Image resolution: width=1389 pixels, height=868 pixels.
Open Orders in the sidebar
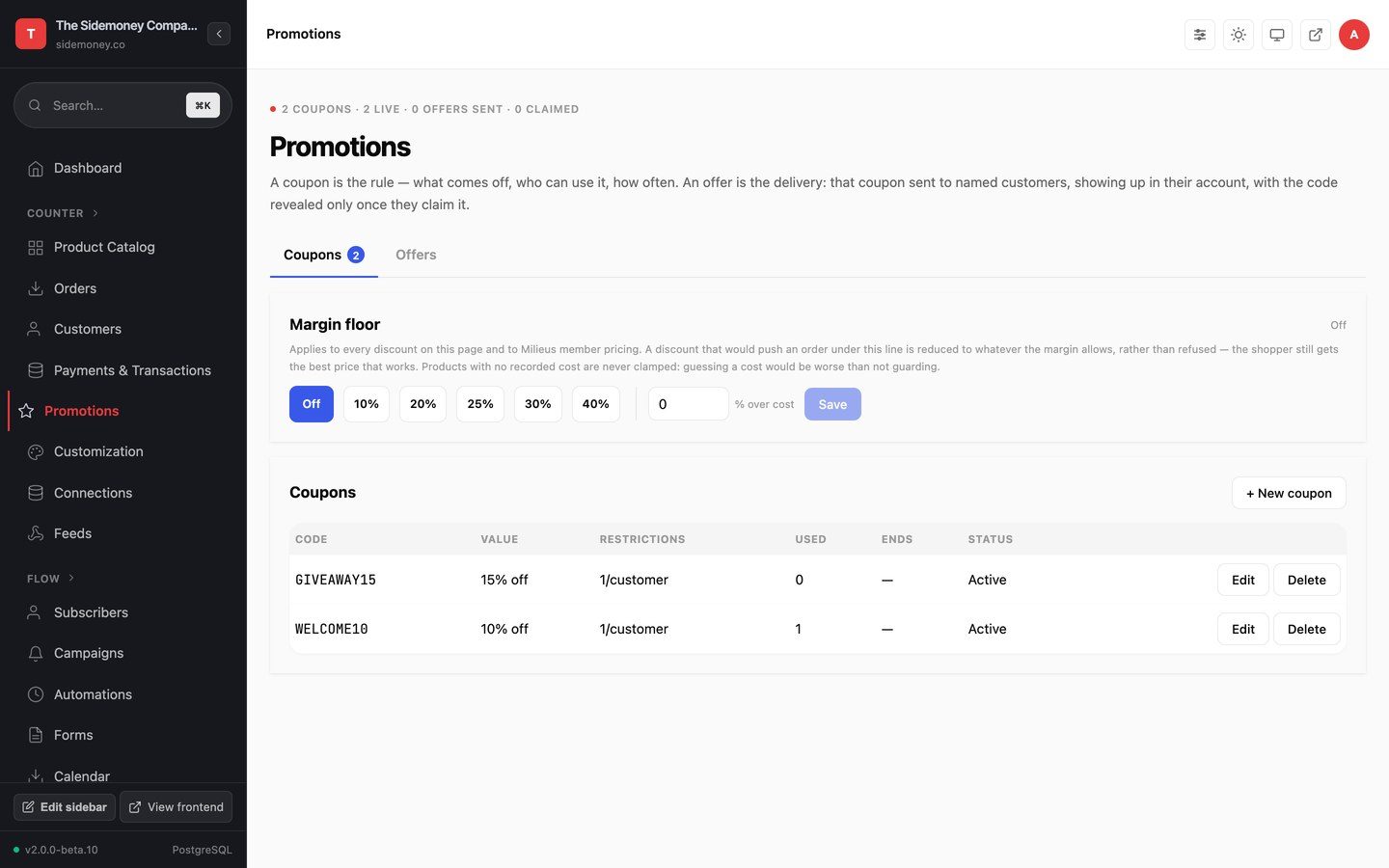pos(123,288)
